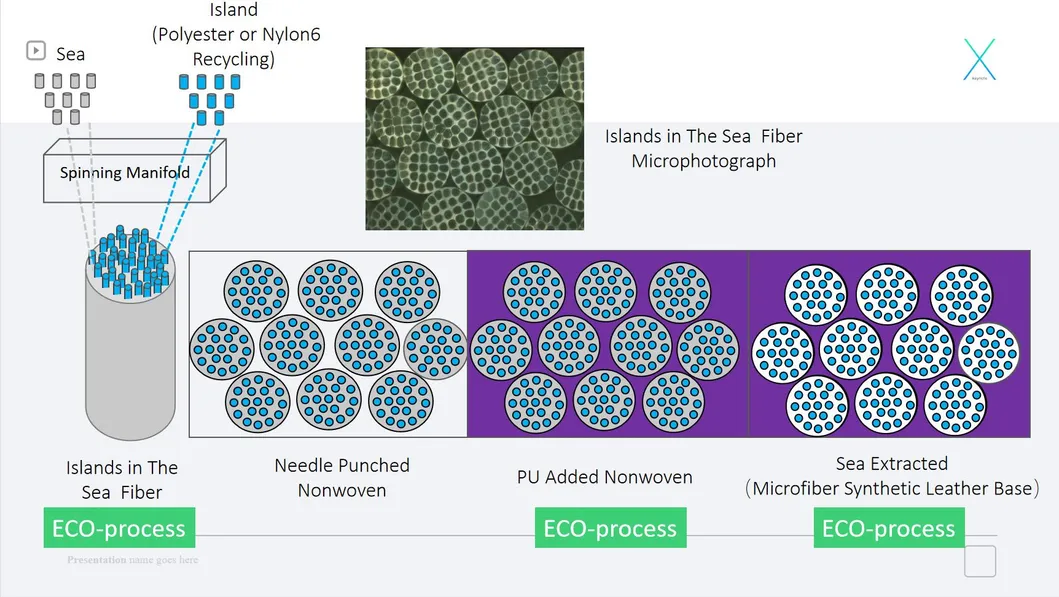Click the empty square box at the slide's bottom corner
Image resolution: width=1059 pixels, height=597 pixels.
pos(980,561)
